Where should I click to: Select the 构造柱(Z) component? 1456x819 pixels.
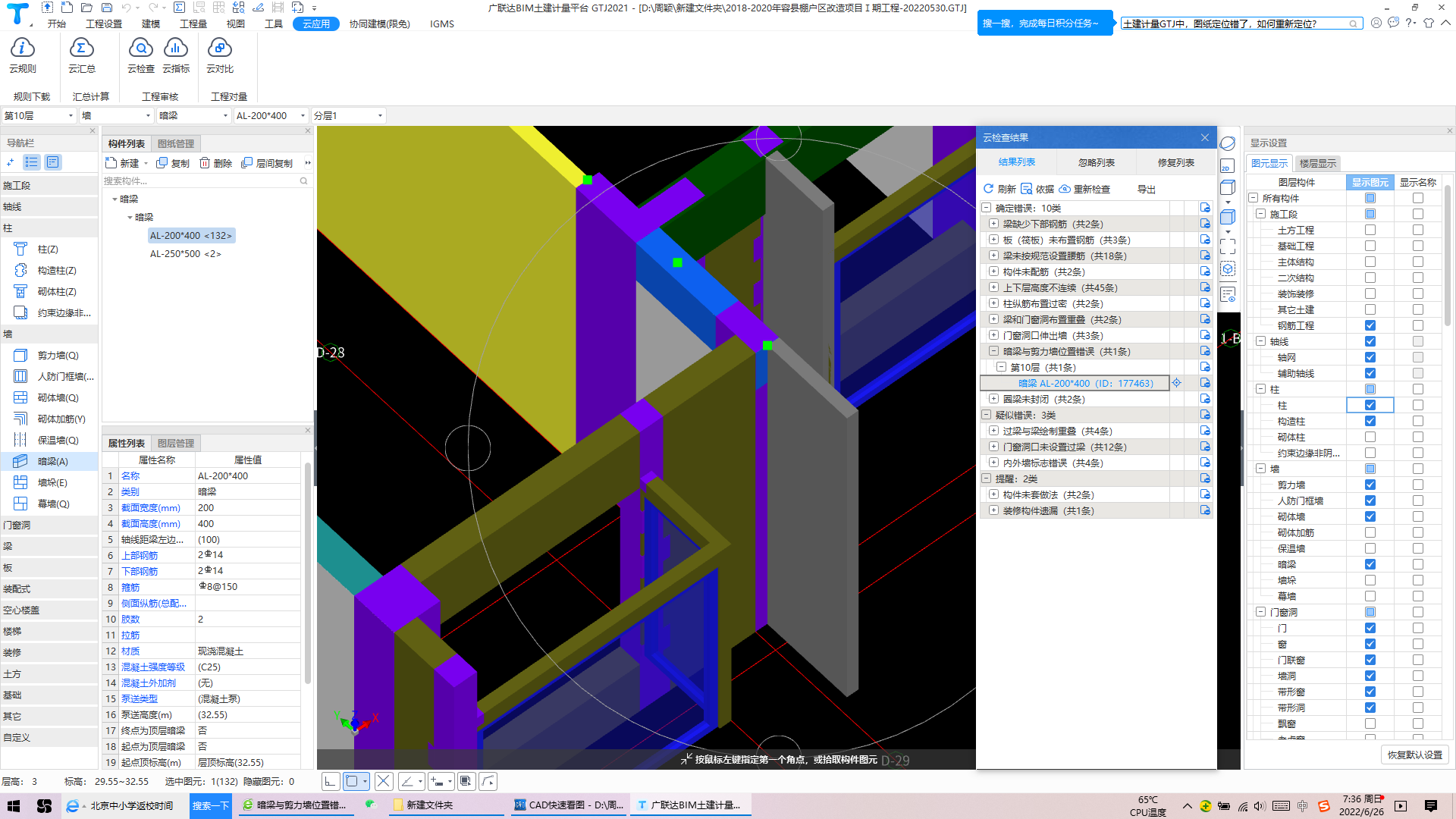pos(57,271)
